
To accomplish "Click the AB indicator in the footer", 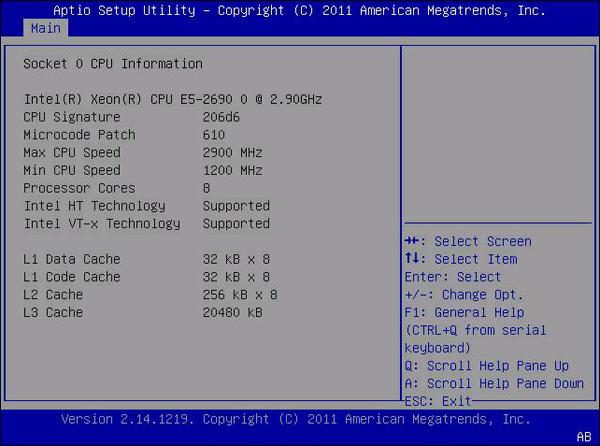I will tap(584, 437).
